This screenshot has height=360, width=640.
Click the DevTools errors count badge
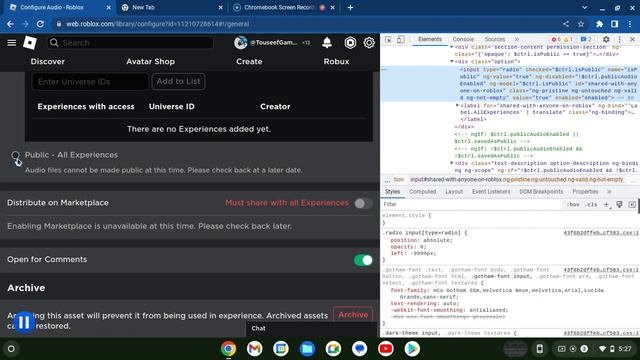pos(556,40)
